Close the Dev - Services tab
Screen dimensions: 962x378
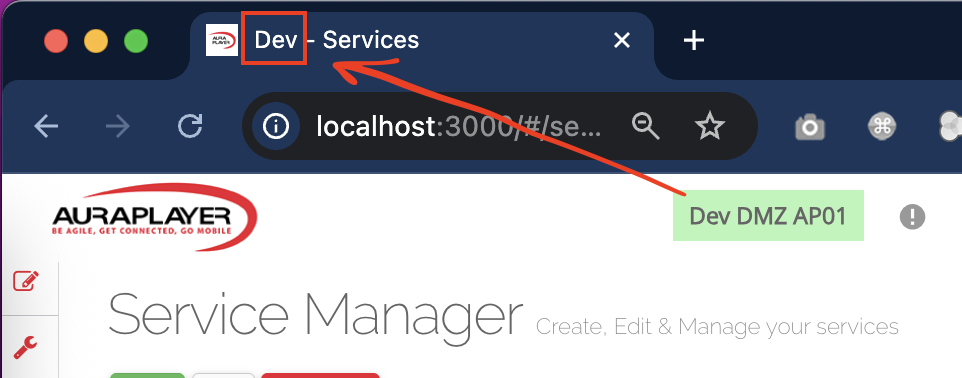tap(622, 40)
